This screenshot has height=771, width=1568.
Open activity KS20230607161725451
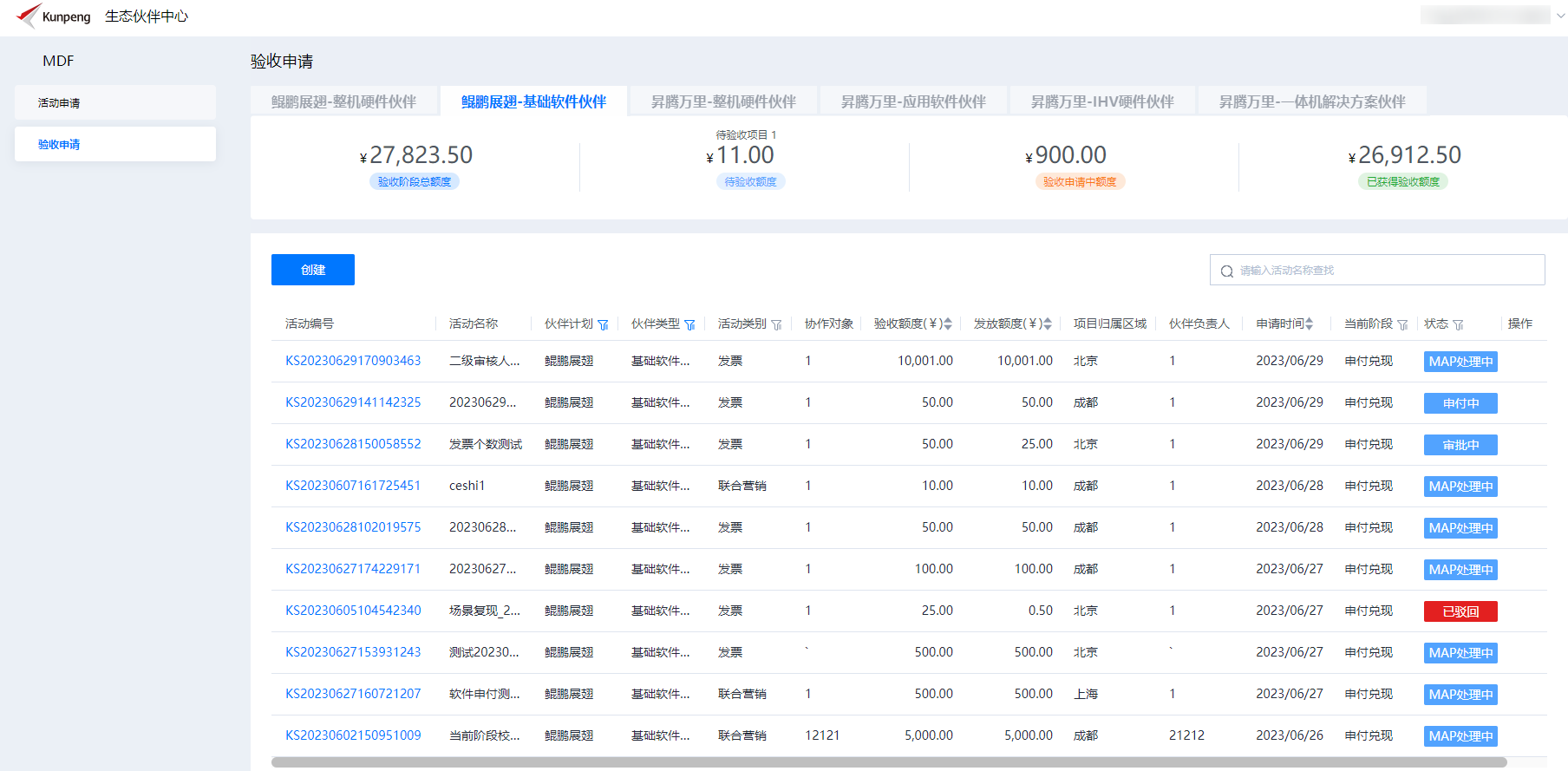pos(353,486)
